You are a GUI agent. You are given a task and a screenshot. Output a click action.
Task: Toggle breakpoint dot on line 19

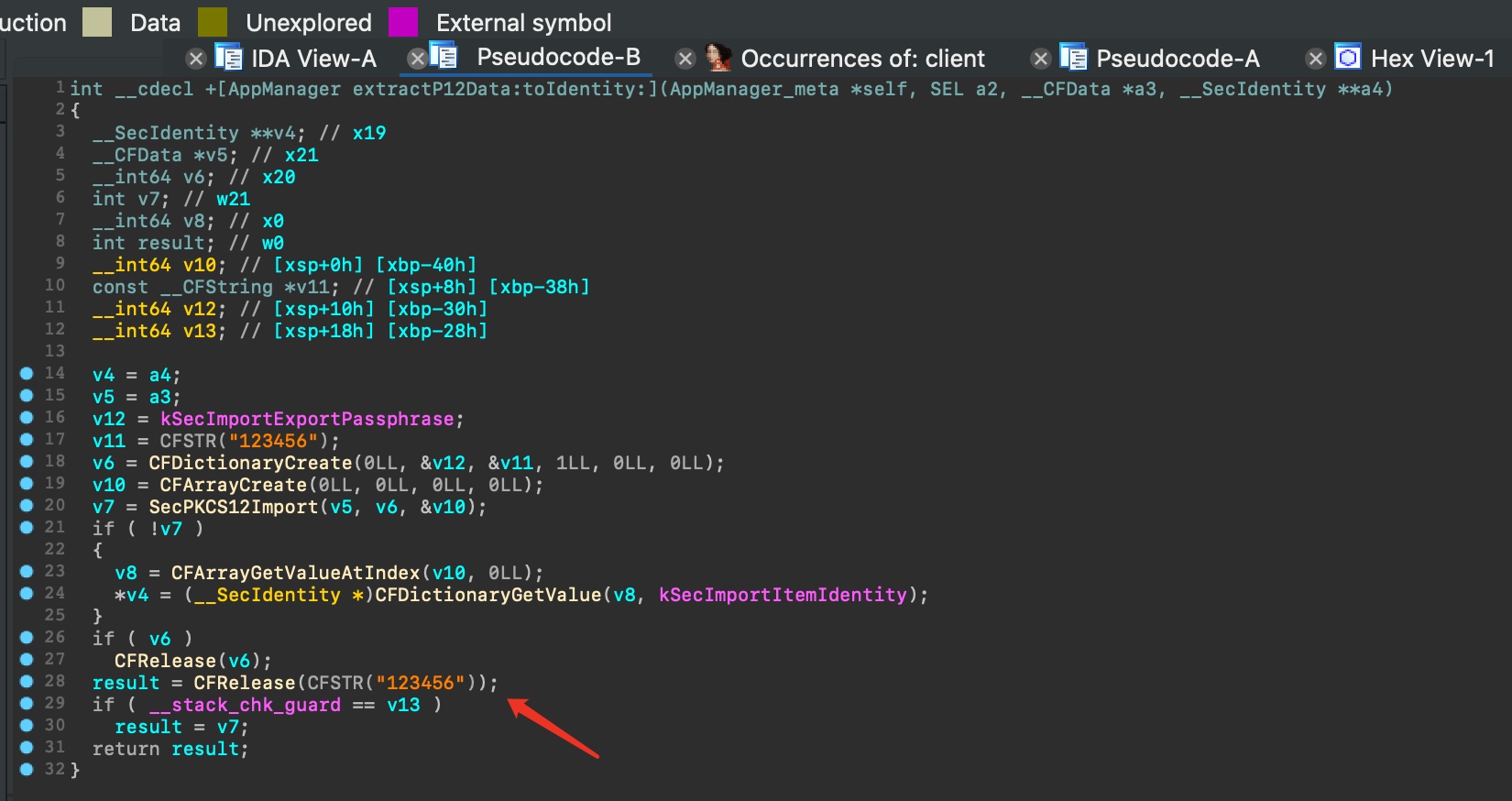click(x=27, y=483)
